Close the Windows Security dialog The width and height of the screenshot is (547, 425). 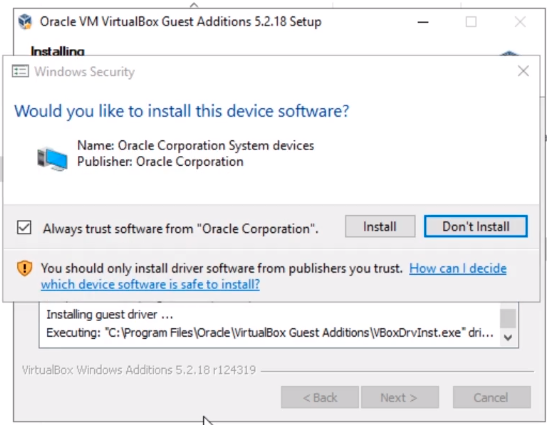coord(523,71)
